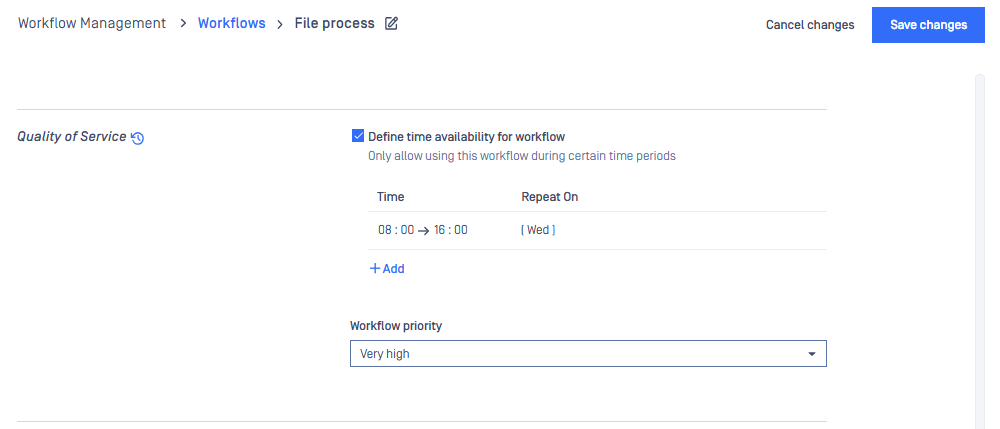Image resolution: width=1000 pixels, height=429 pixels.
Task: Click the edit pencil icon beside File process
Action: click(x=392, y=24)
